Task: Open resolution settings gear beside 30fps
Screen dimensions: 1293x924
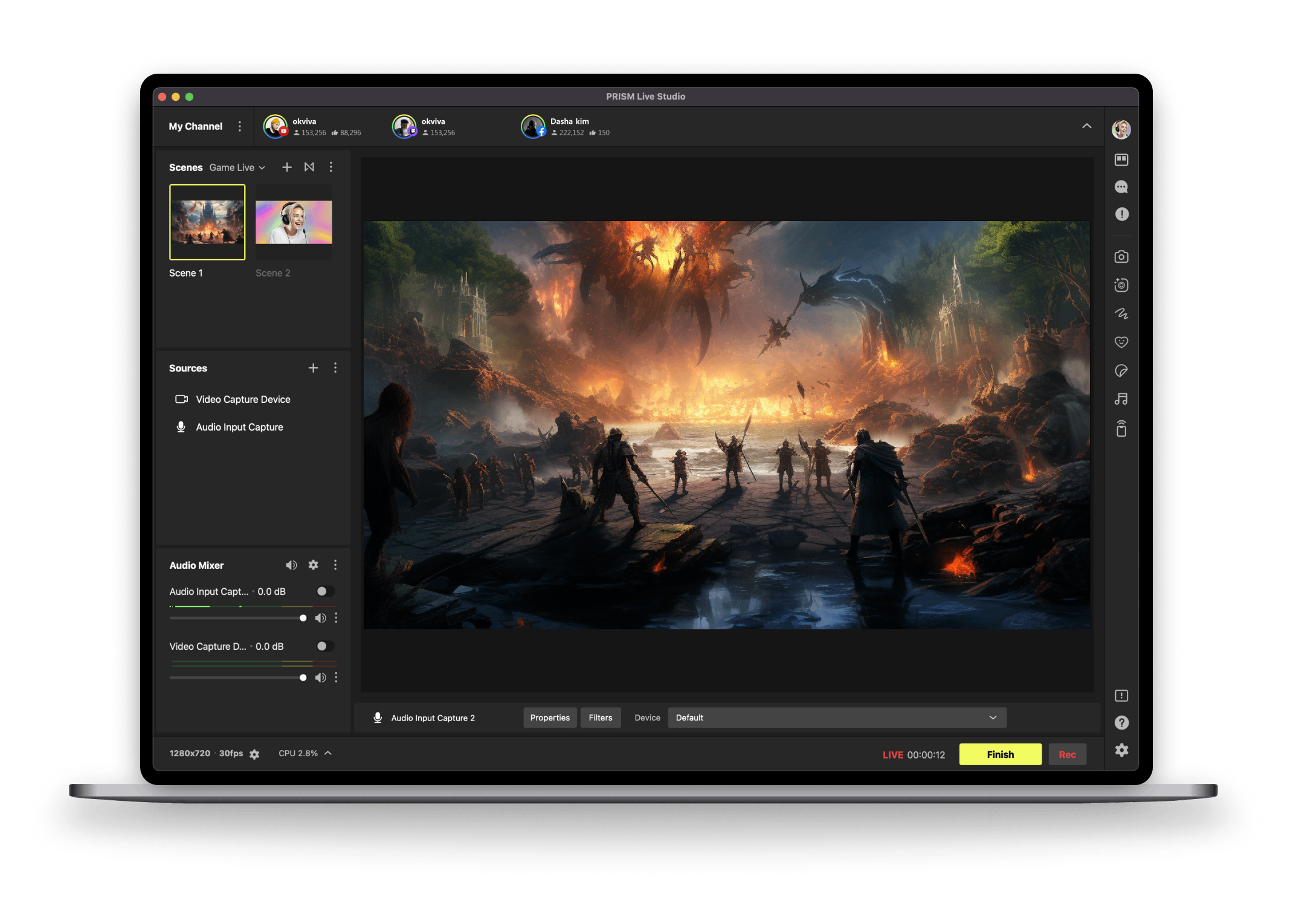Action: point(254,754)
